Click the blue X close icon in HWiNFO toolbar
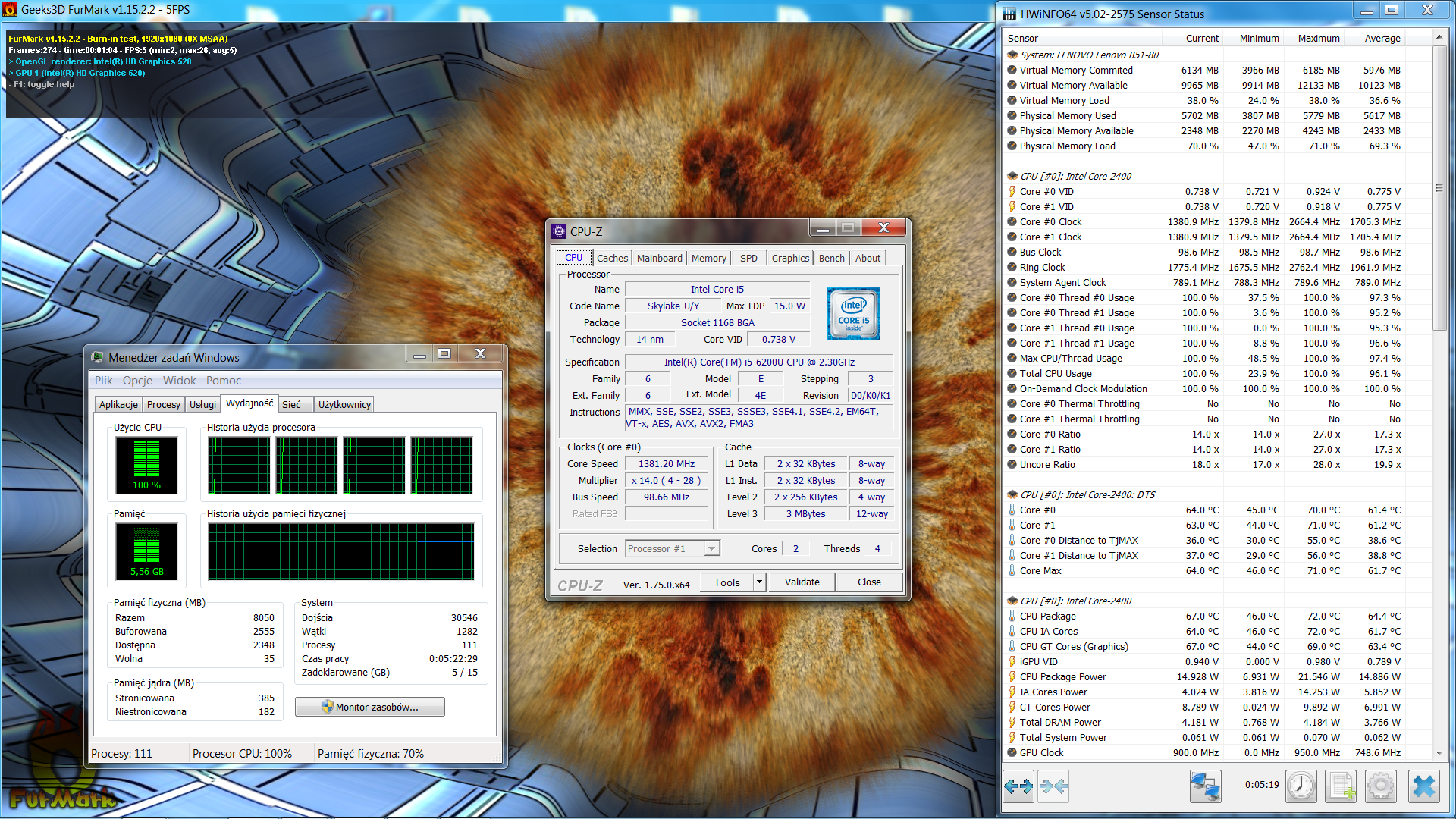Viewport: 1456px width, 819px height. (1424, 786)
